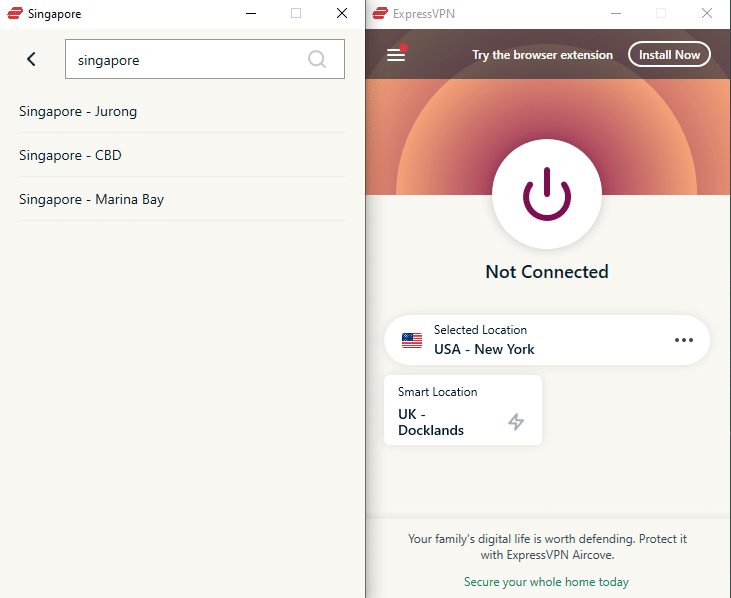
Task: Go back using the arrow in Singapore window
Action: point(31,59)
